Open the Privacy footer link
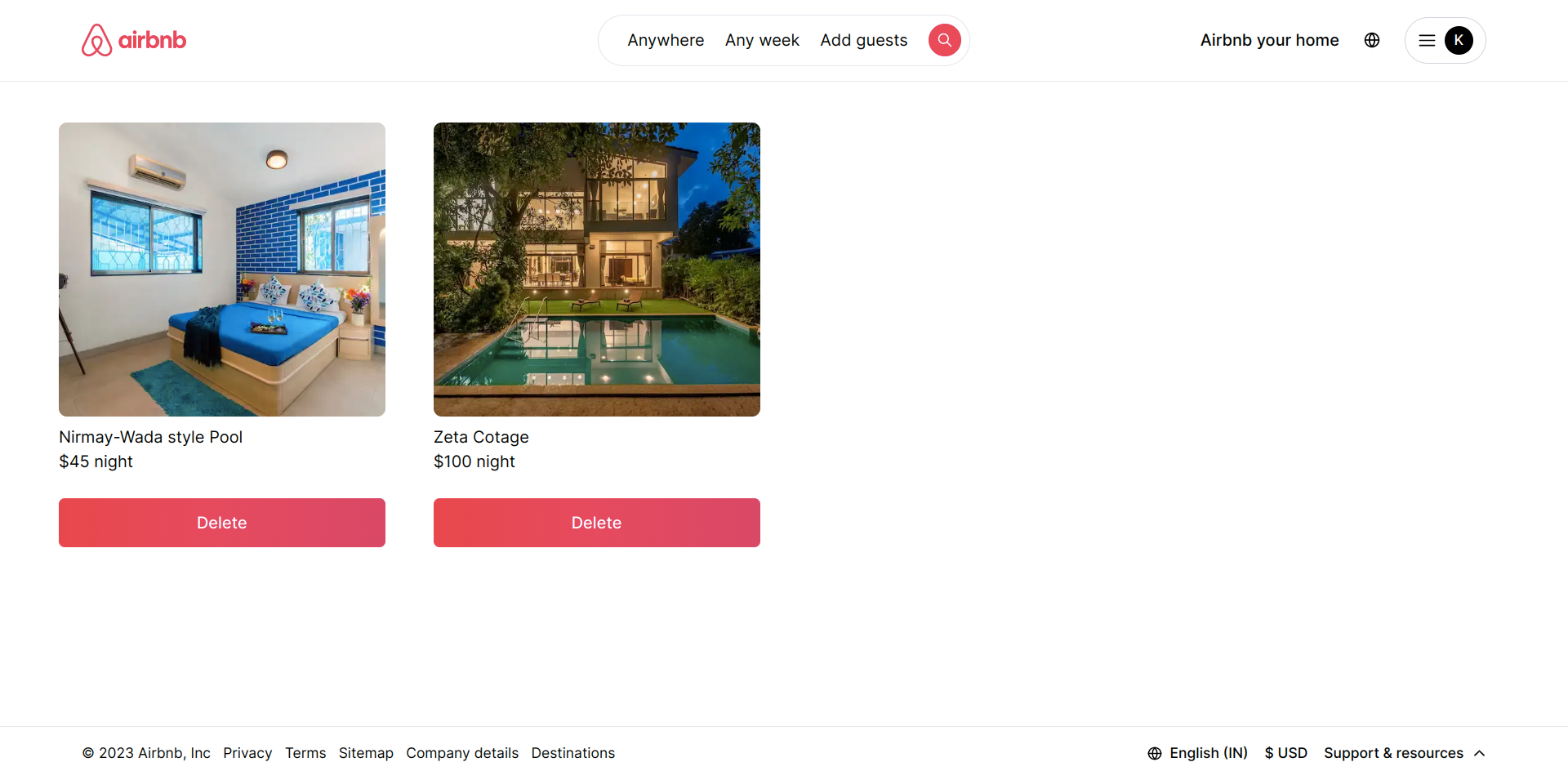This screenshot has width=1568, height=780. 247,753
